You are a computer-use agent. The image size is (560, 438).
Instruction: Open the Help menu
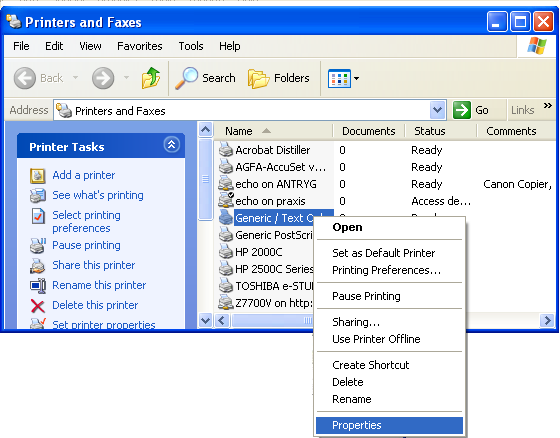click(x=230, y=46)
